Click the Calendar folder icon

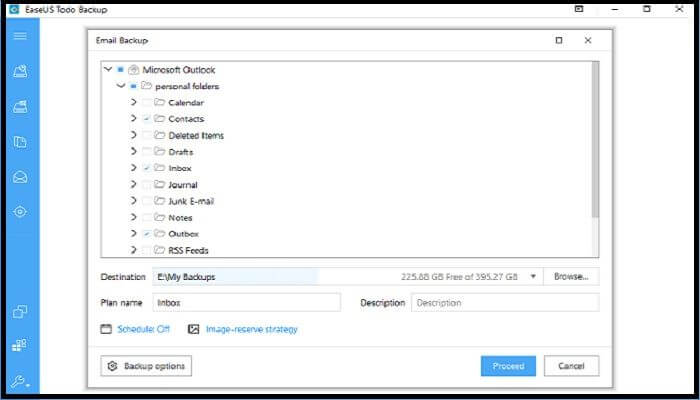(159, 102)
